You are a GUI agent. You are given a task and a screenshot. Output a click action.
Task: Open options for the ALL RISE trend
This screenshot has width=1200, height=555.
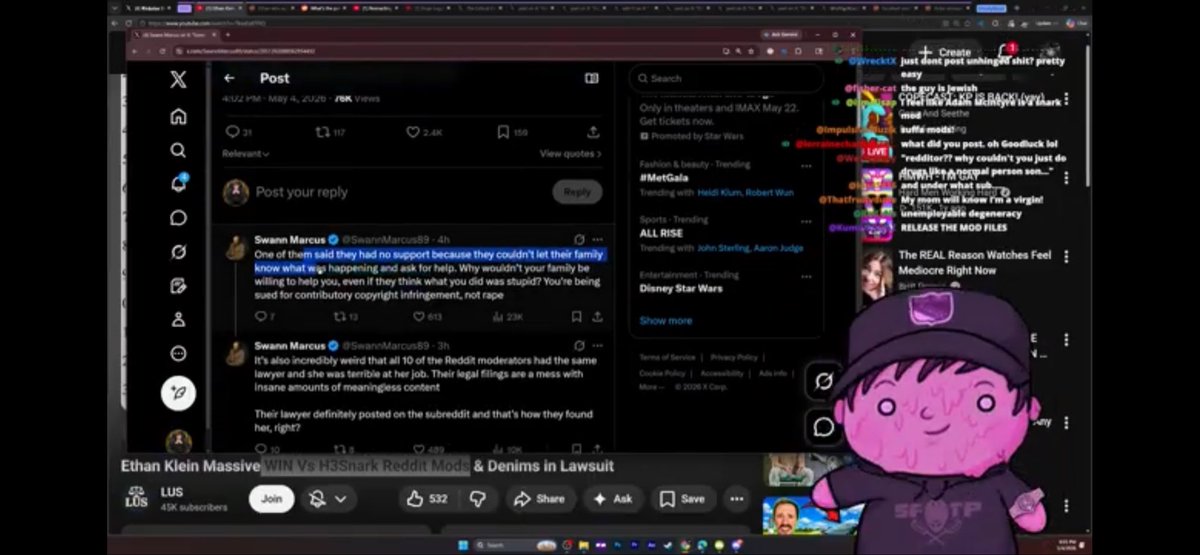pos(805,222)
